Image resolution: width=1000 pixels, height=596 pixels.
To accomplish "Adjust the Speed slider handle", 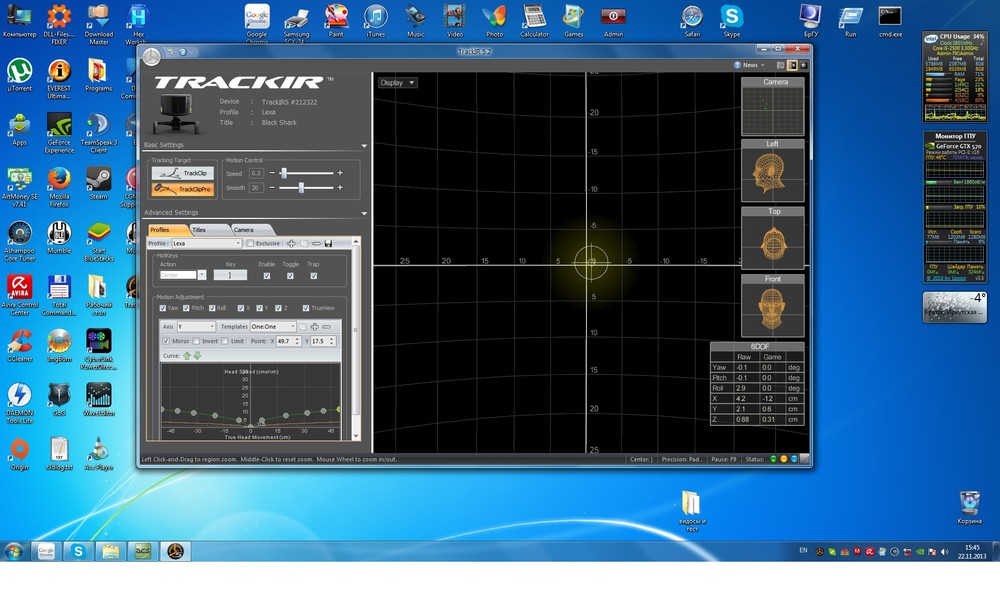I will pyautogui.click(x=284, y=173).
